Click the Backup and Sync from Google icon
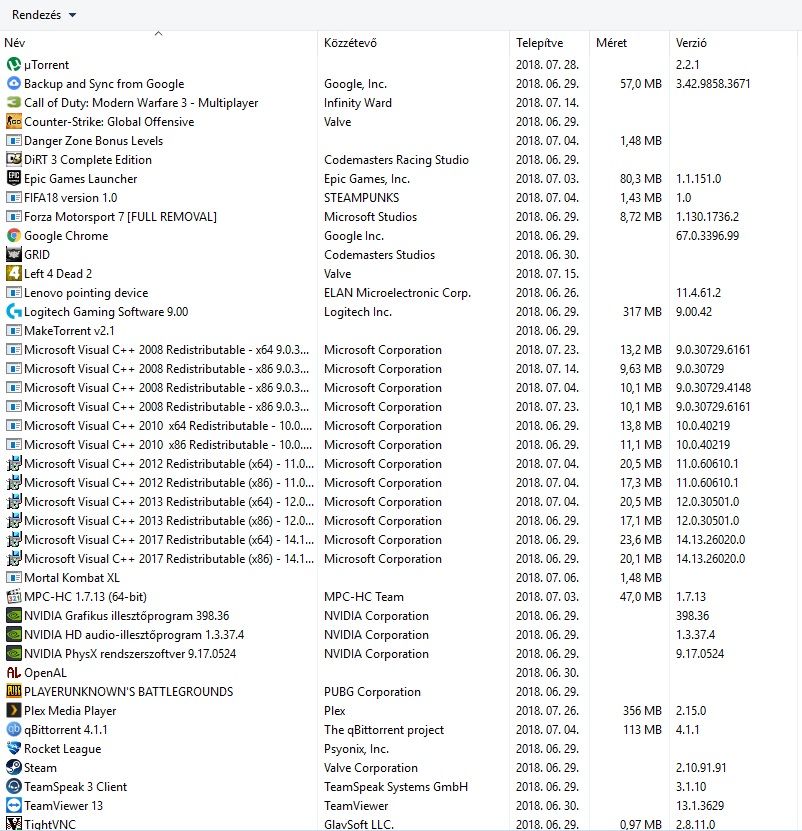Image resolution: width=802 pixels, height=831 pixels. [x=14, y=84]
